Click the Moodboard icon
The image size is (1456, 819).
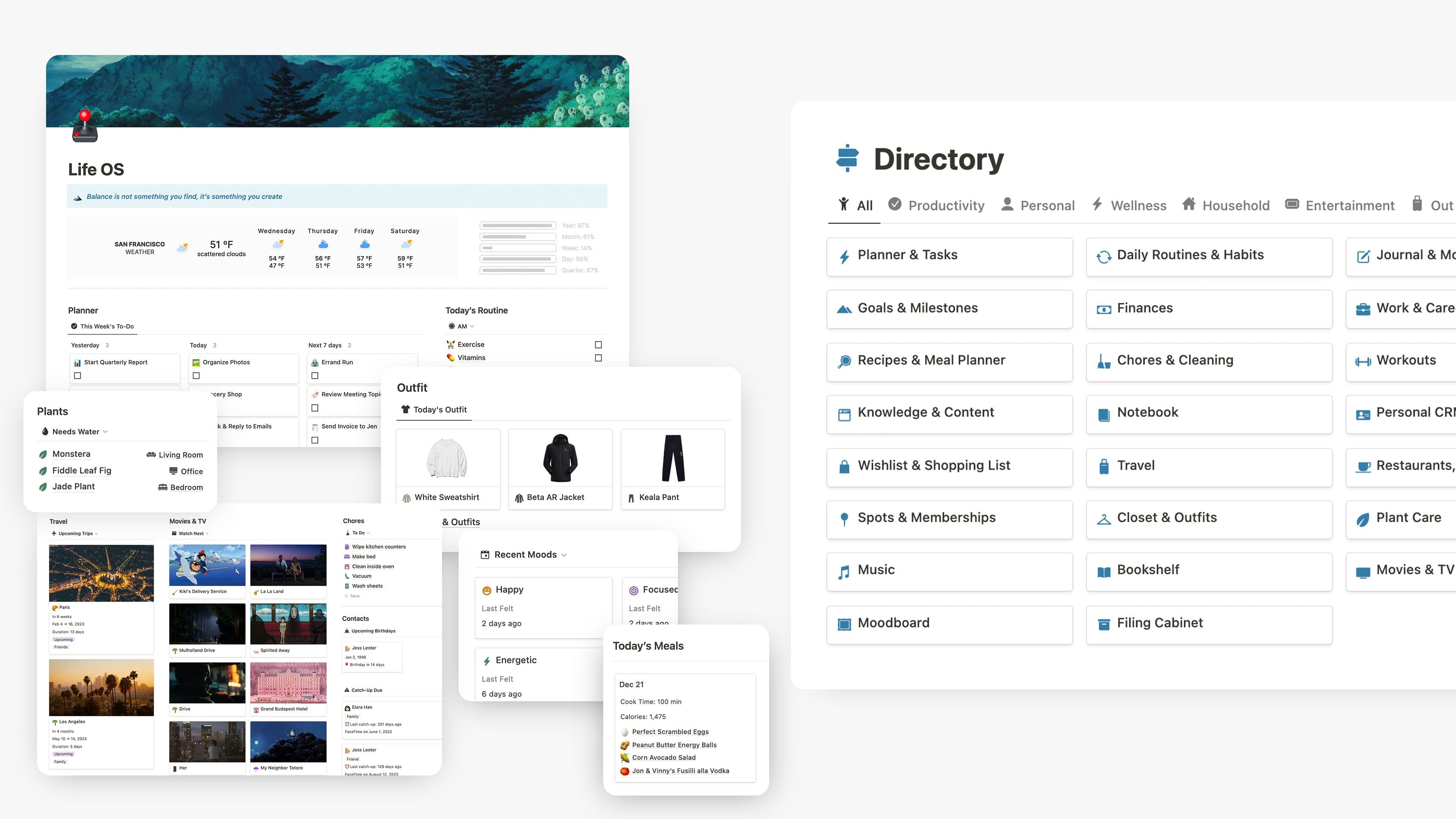(x=843, y=623)
